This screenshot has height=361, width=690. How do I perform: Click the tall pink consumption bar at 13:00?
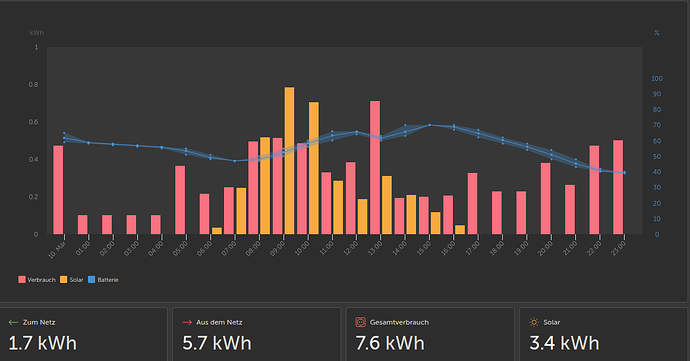coord(375,167)
